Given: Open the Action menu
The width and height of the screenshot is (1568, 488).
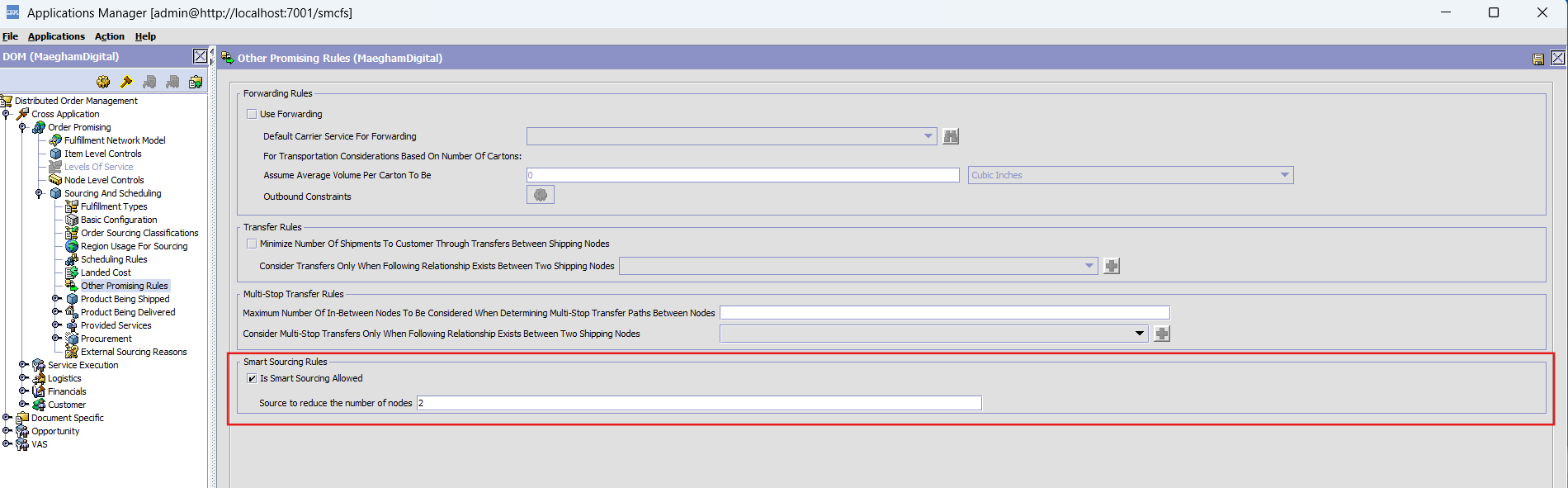Looking at the screenshot, I should pyautogui.click(x=109, y=36).
